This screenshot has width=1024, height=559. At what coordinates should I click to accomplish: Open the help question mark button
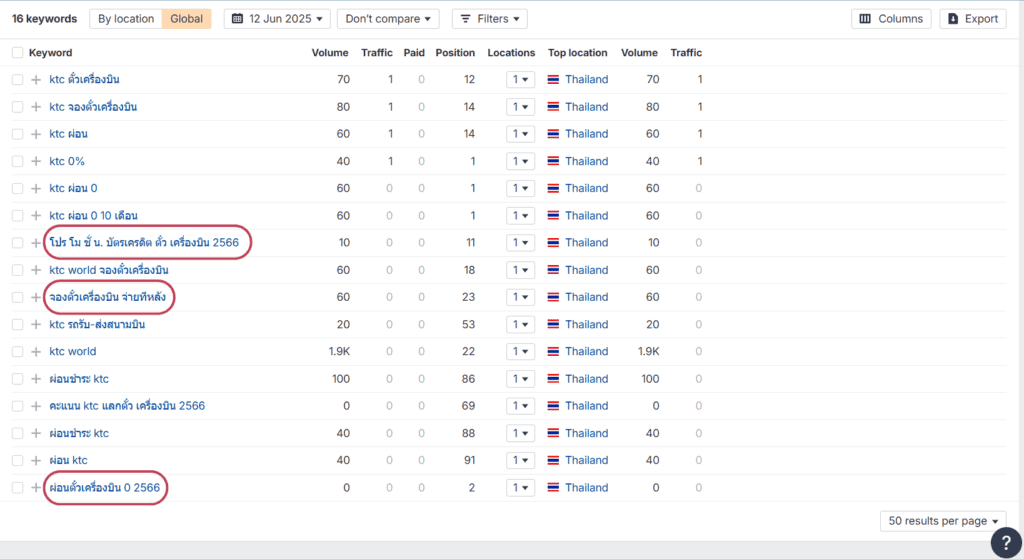[x=1005, y=542]
